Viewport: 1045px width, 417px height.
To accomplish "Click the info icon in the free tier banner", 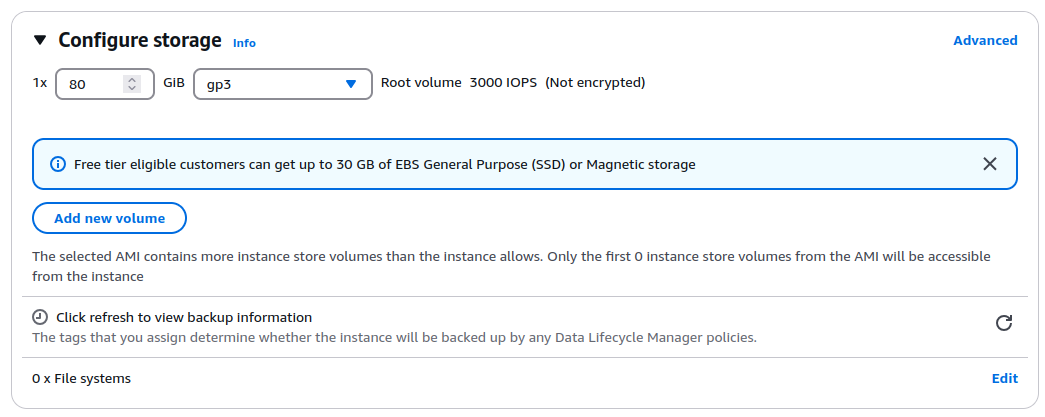I will 58,164.
